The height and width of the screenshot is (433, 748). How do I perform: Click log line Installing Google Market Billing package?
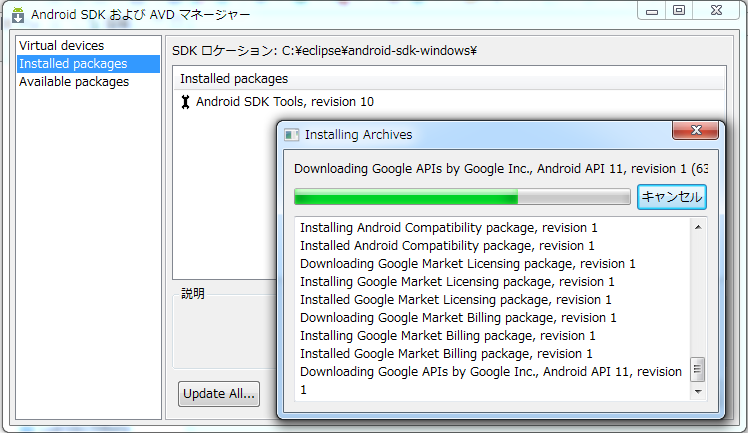click(447, 336)
